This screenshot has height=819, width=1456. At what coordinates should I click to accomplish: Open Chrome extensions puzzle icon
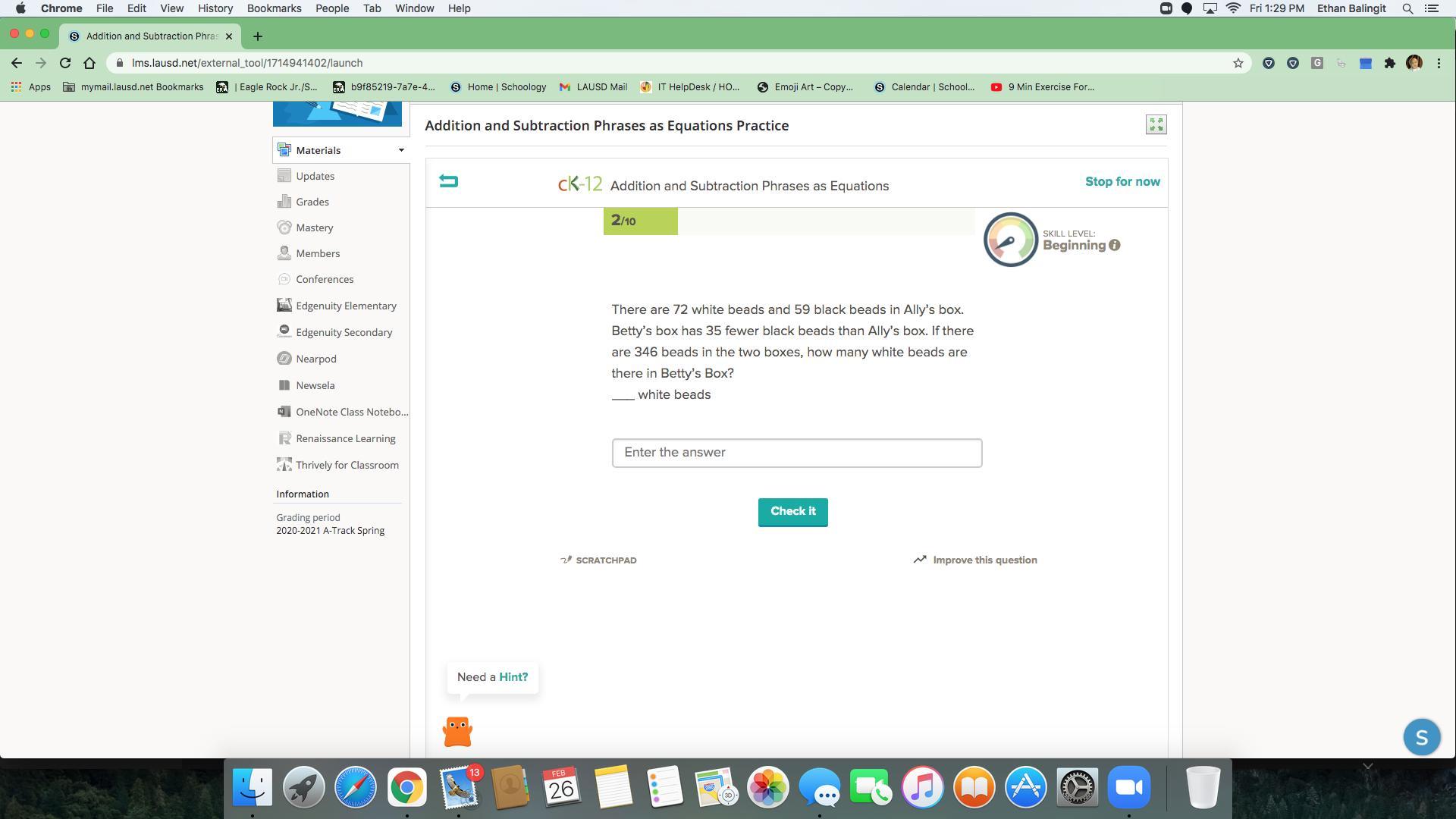(1389, 63)
